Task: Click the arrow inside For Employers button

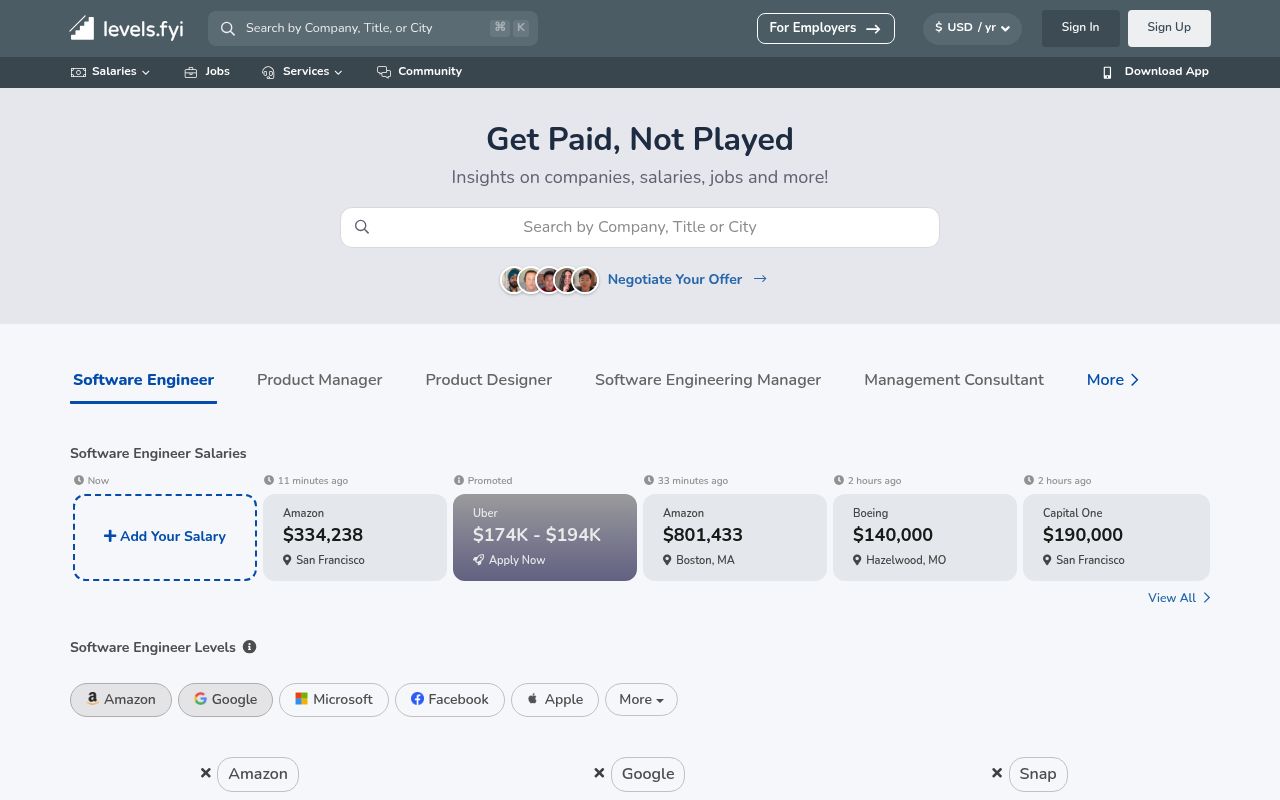Action: [873, 28]
